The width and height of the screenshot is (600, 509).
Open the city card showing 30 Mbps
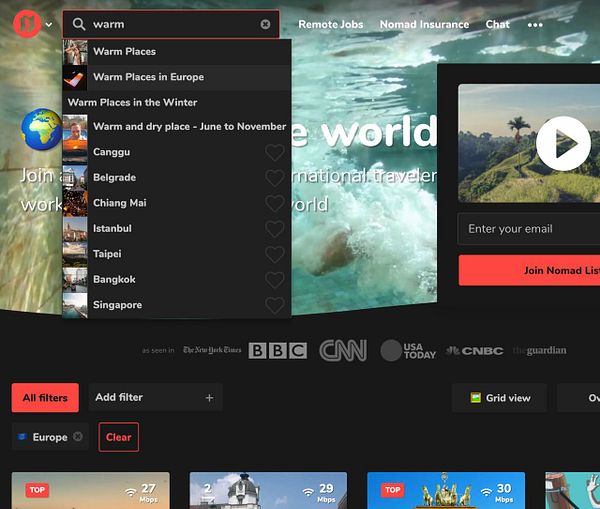tap(446, 491)
